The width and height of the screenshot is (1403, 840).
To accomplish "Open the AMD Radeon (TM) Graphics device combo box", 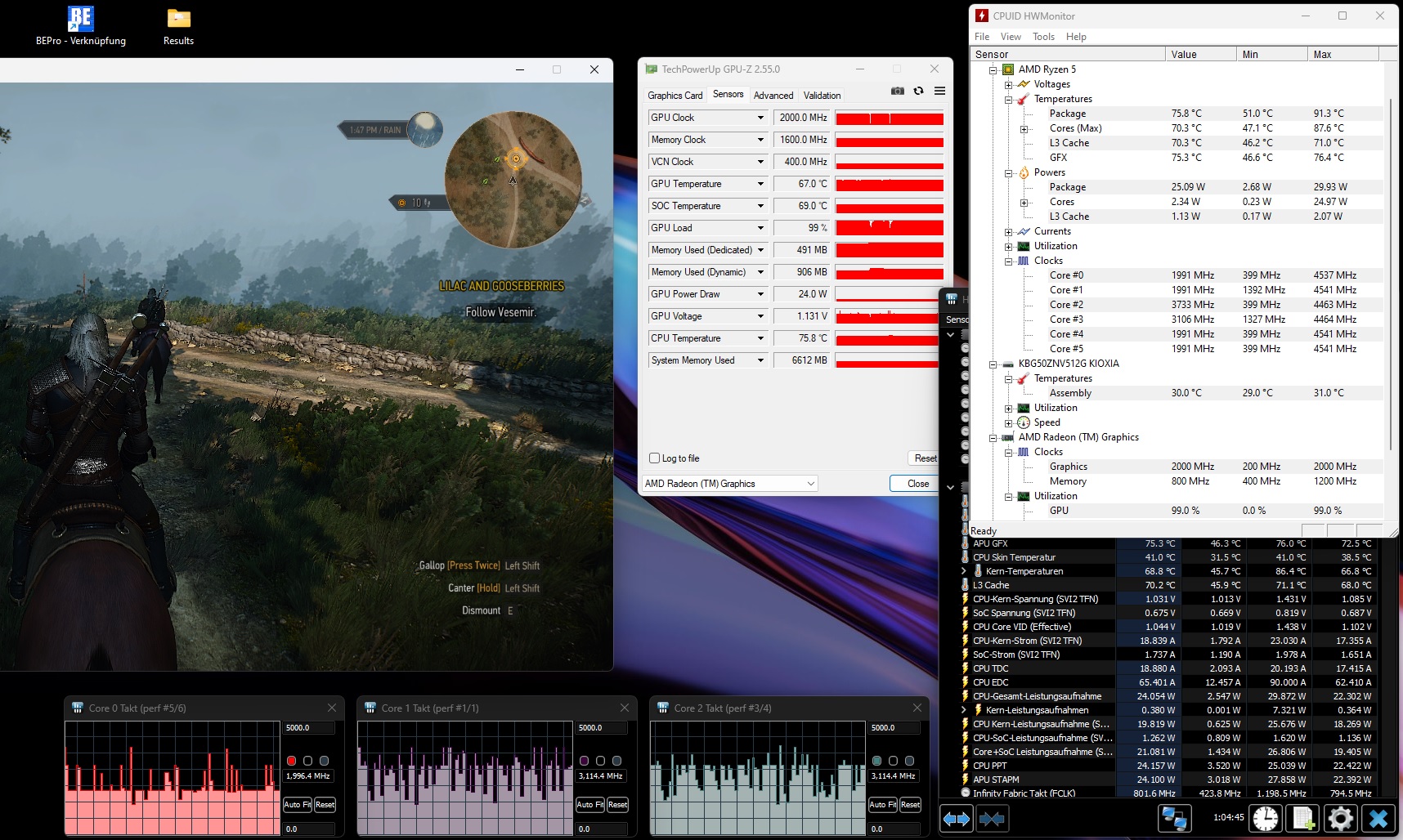I will [730, 484].
